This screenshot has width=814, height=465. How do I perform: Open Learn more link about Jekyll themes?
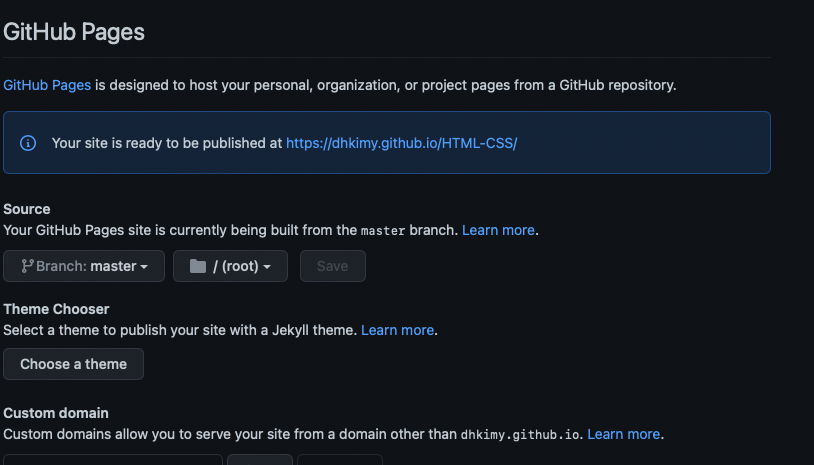[x=397, y=330]
